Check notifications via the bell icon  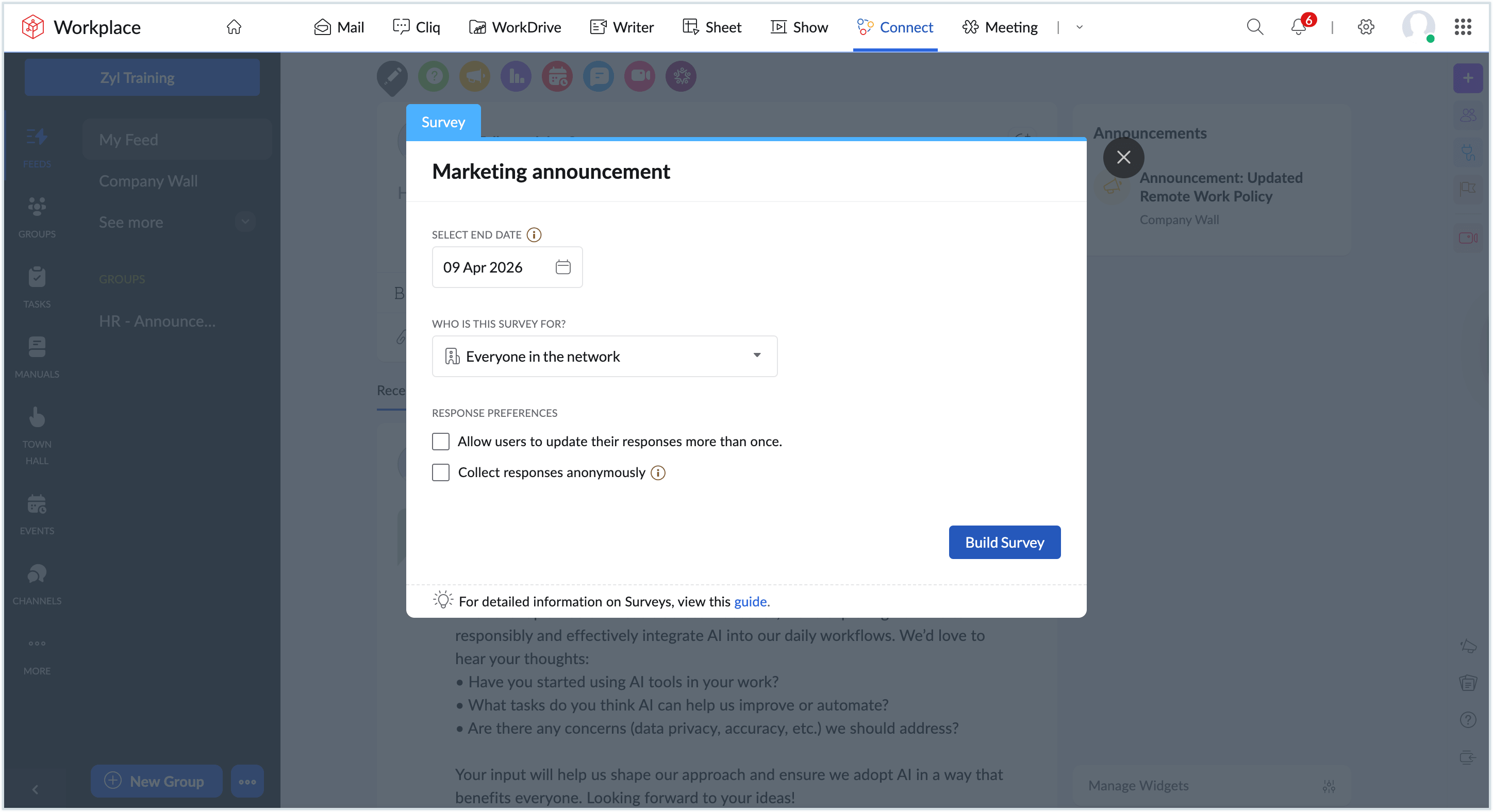[1298, 27]
